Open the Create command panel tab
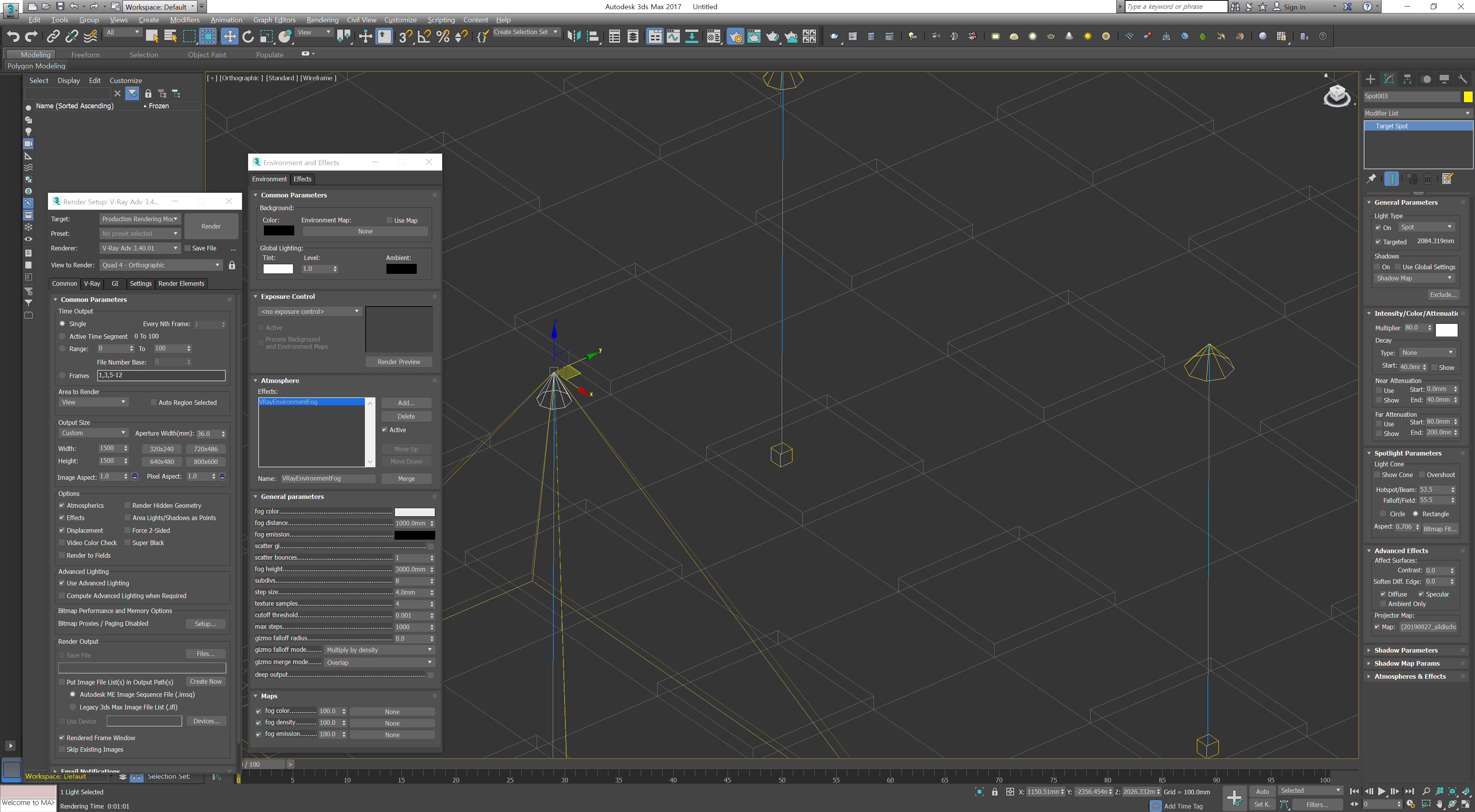1475x812 pixels. (x=1370, y=79)
